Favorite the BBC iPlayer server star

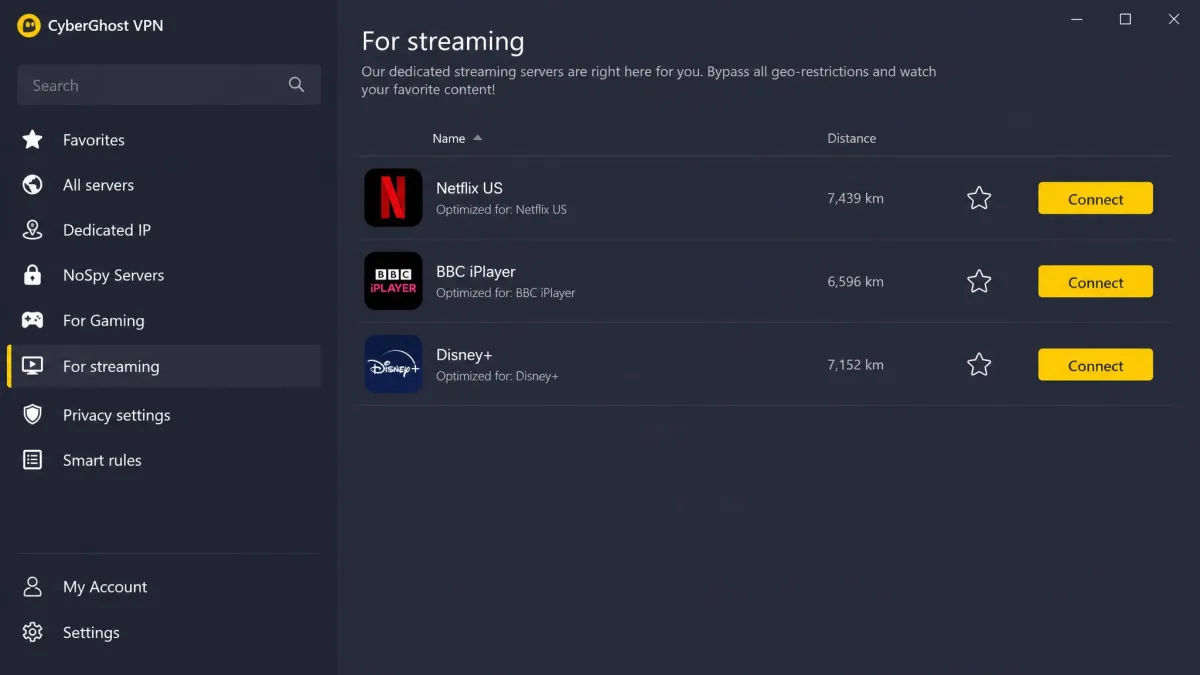979,281
